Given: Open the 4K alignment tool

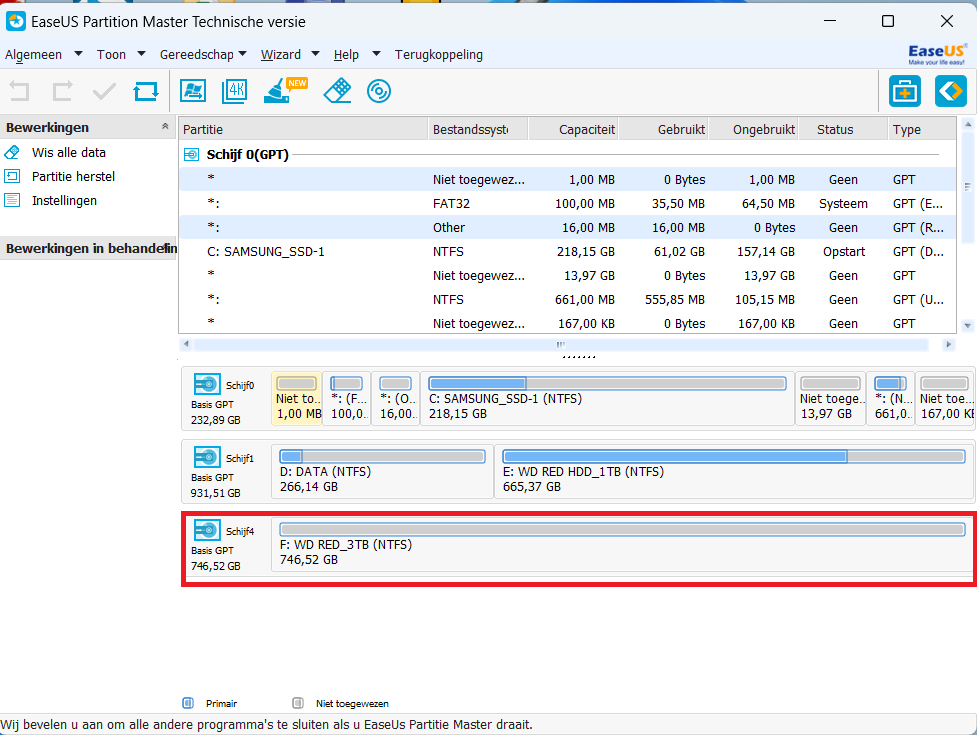Looking at the screenshot, I should pos(235,91).
